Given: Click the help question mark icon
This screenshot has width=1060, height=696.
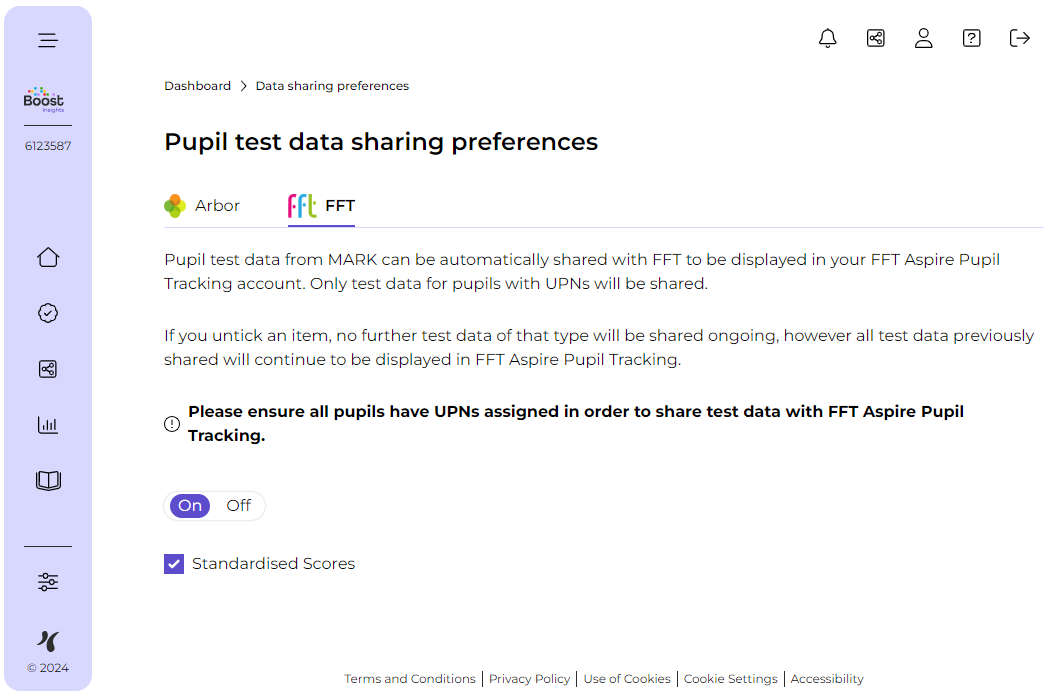Looking at the screenshot, I should 971,38.
